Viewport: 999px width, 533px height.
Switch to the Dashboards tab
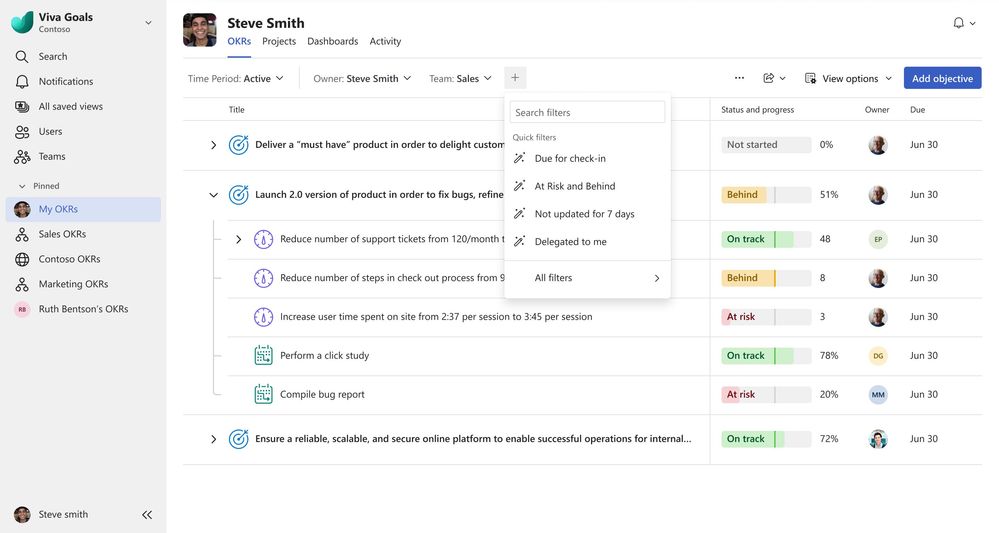pyautogui.click(x=332, y=41)
